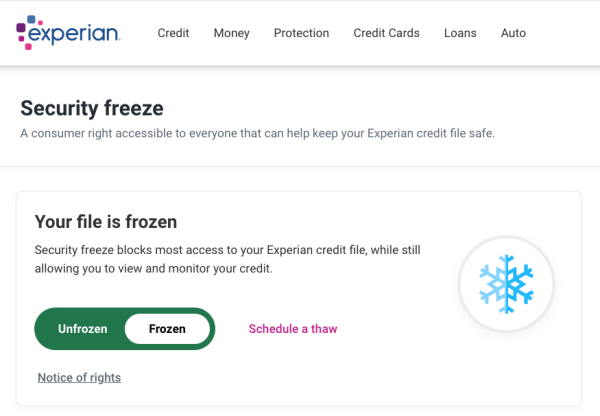600x416 pixels.
Task: Open the Notice of rights link
Action: [x=79, y=377]
